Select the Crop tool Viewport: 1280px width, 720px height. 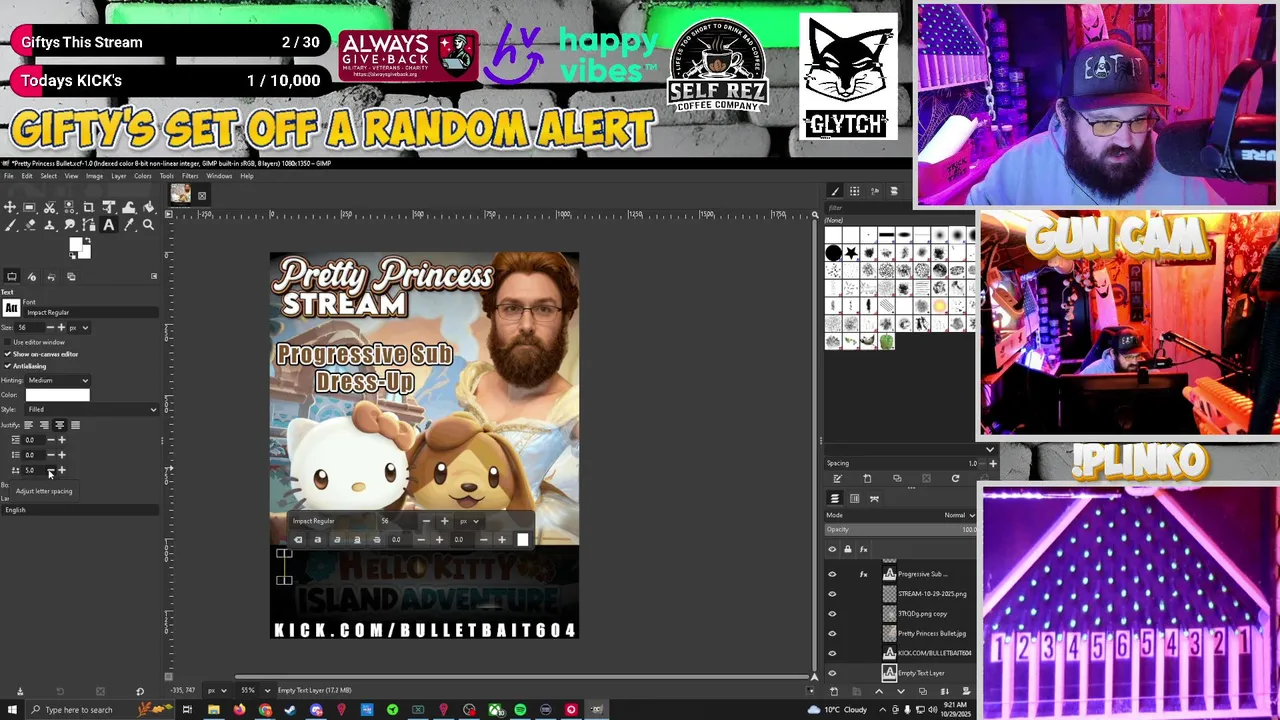[x=88, y=207]
